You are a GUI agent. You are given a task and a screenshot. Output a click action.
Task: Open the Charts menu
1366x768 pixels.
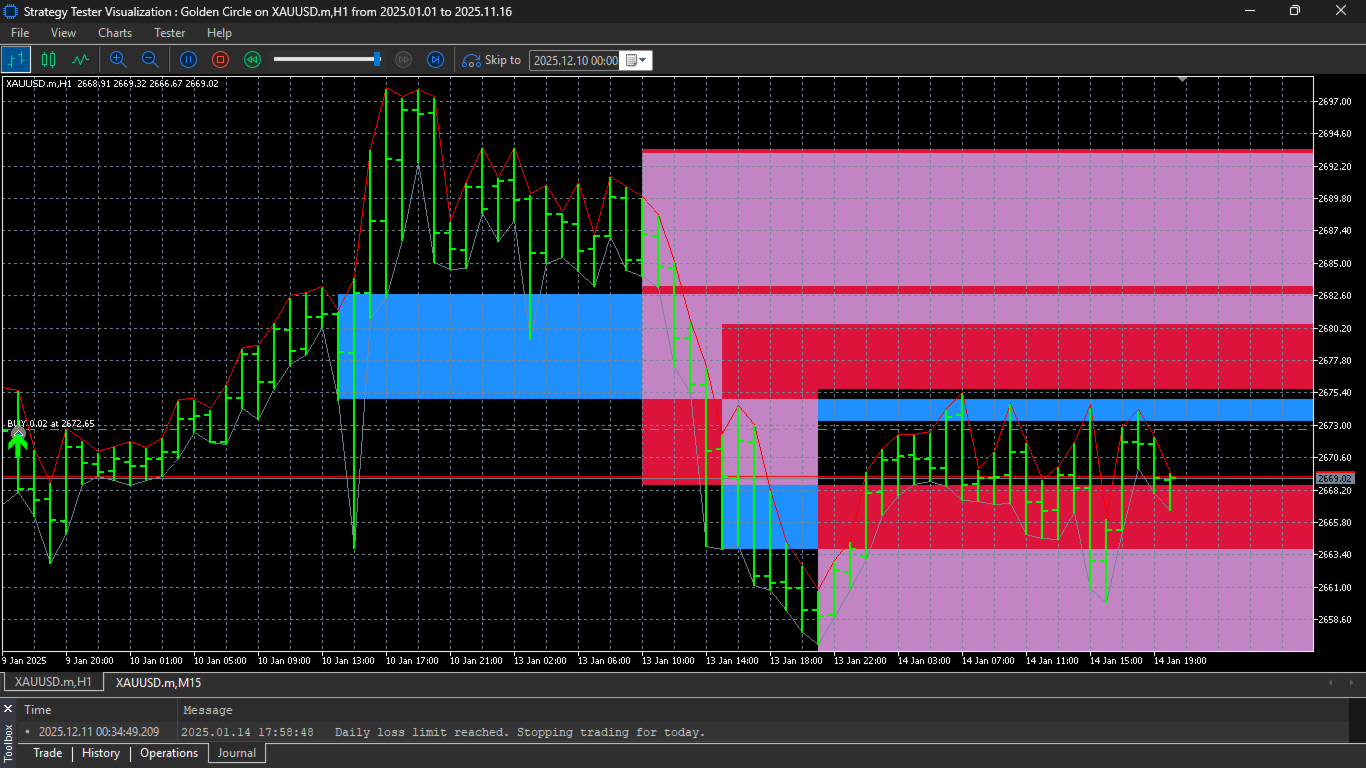[115, 33]
